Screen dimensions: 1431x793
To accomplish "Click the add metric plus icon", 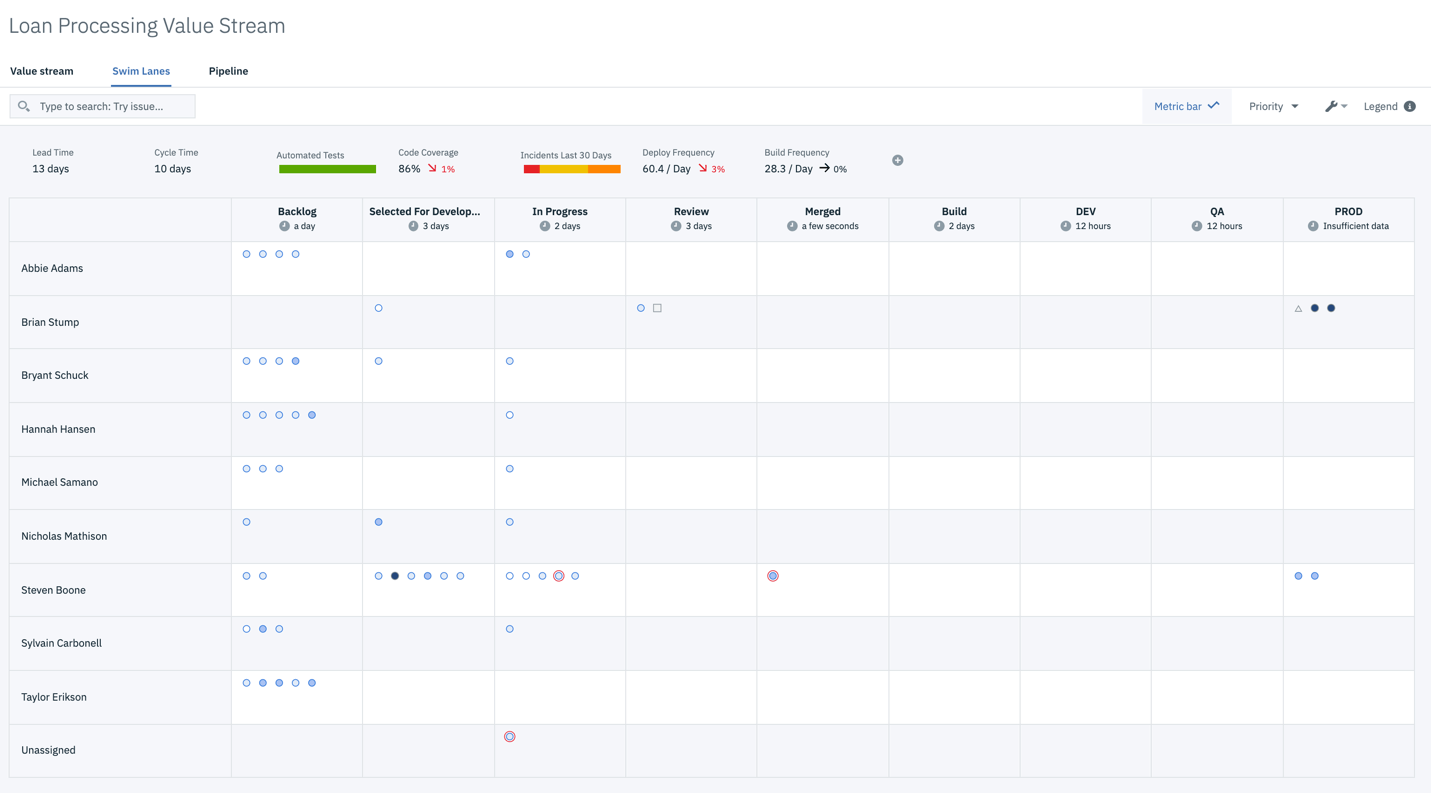I will click(897, 160).
